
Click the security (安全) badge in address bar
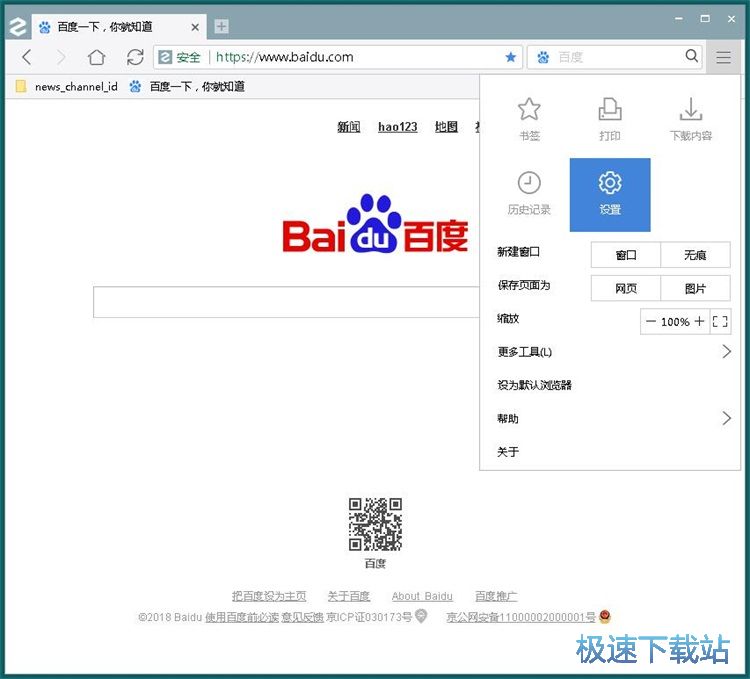click(179, 57)
